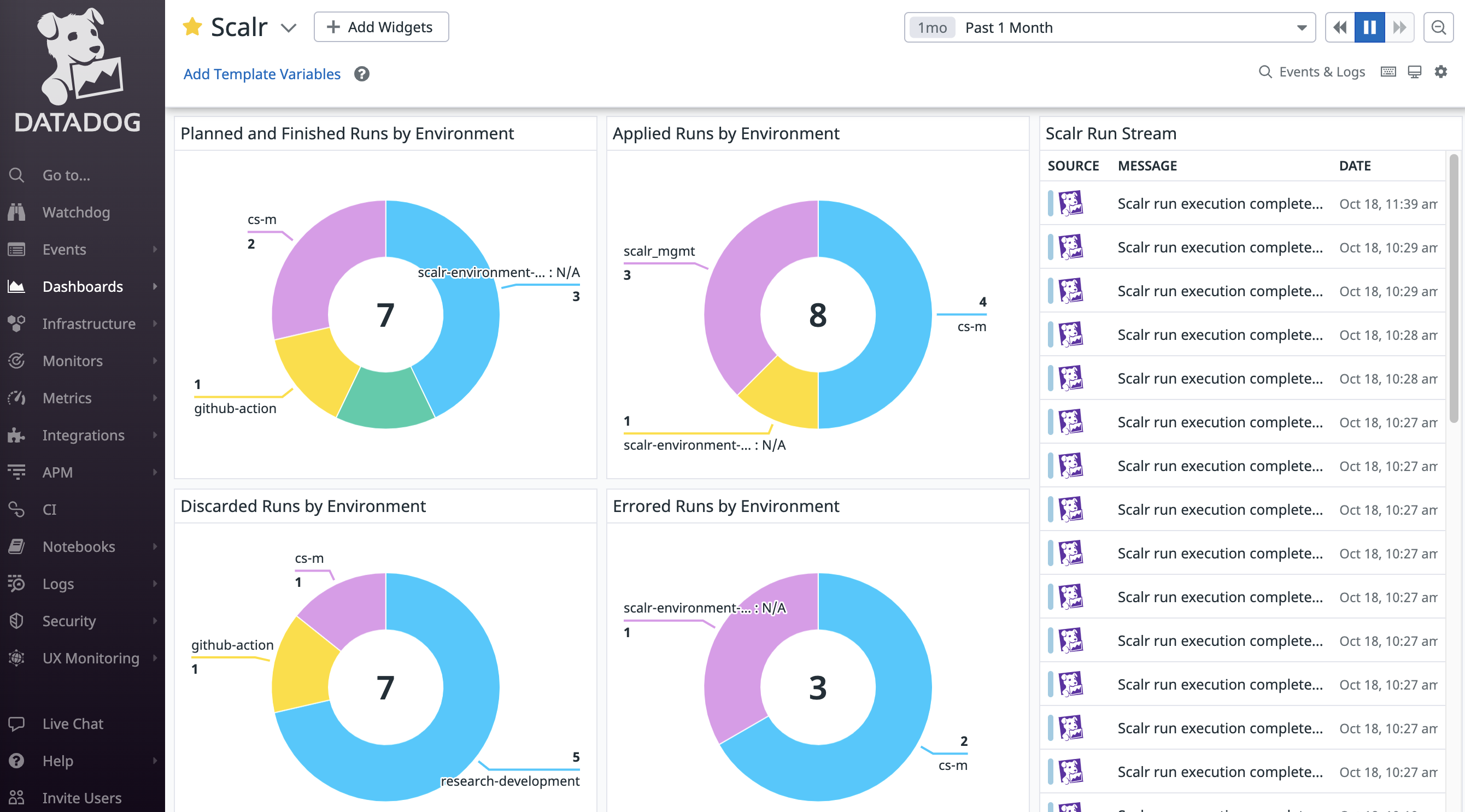Toggle the star to unfavorite the Scalr dashboard
Screen dimensions: 1465x812
193,26
